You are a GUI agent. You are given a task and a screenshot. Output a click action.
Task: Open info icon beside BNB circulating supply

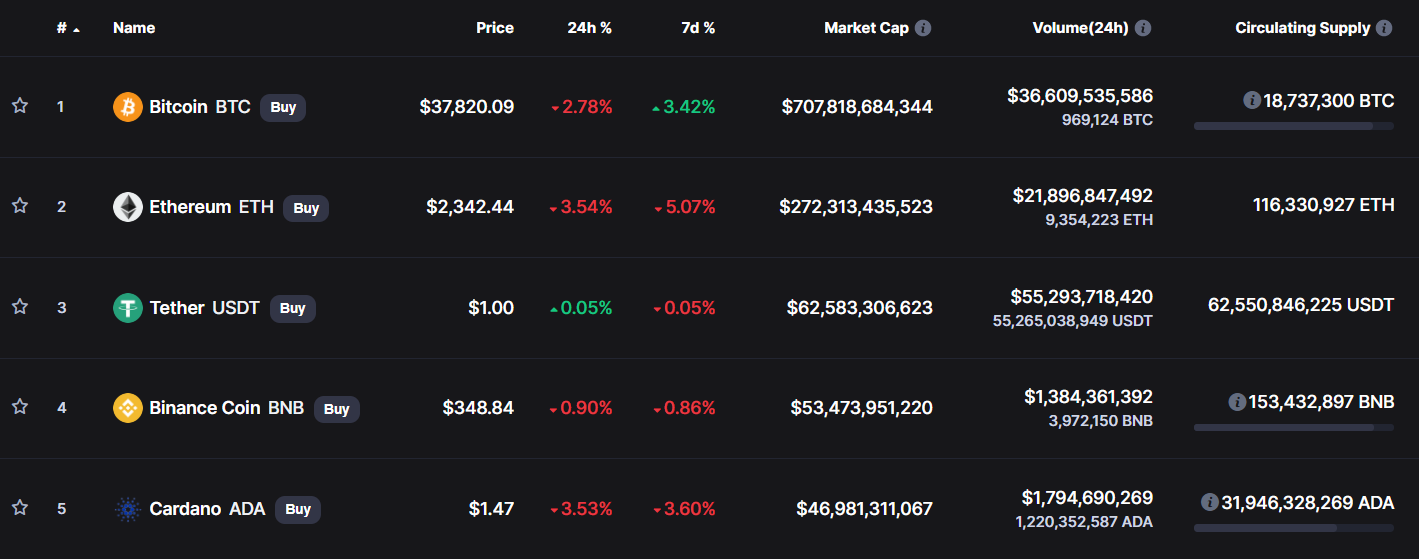1237,402
